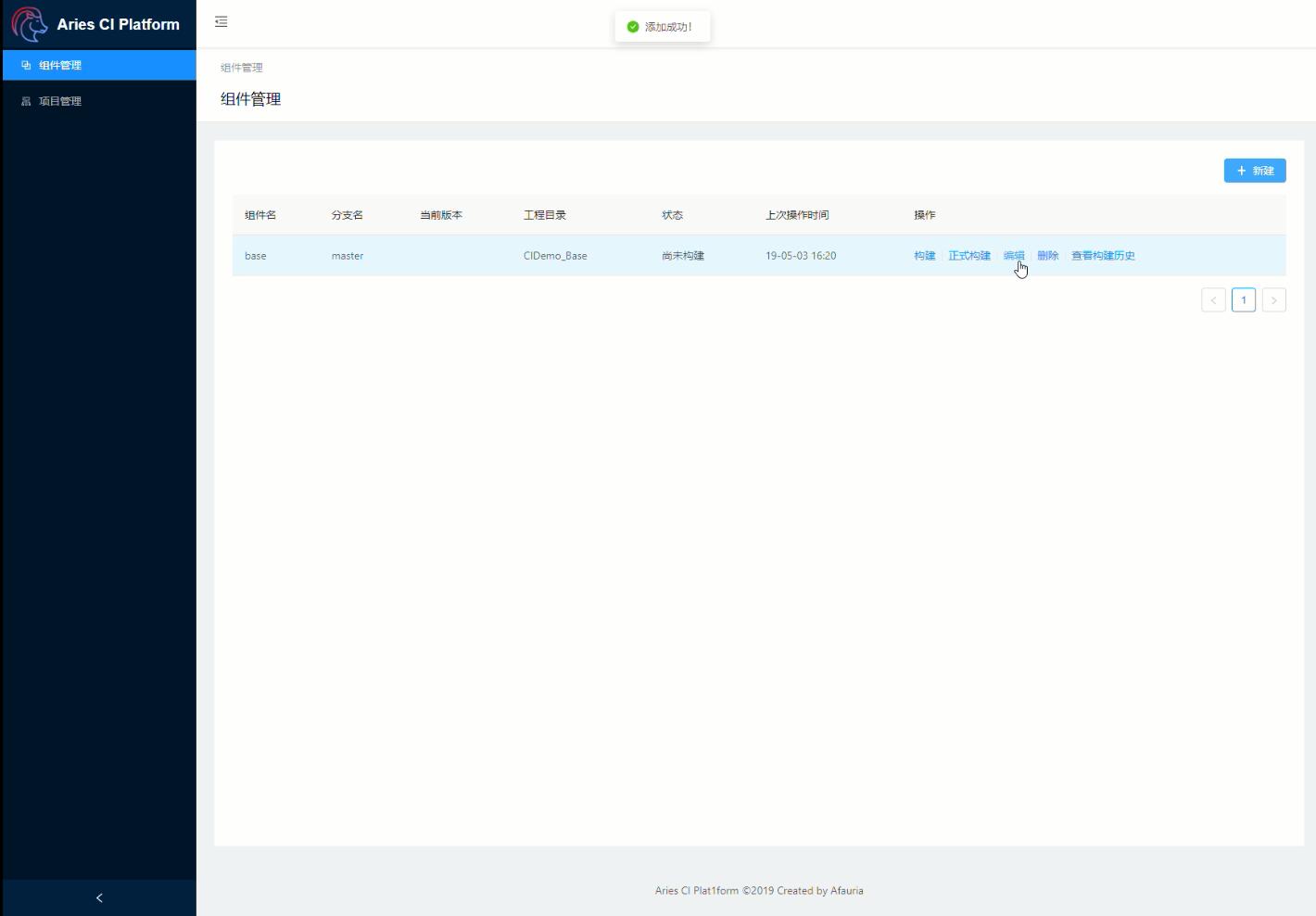
Task: Click 正式构建 link for base row
Action: click(969, 256)
